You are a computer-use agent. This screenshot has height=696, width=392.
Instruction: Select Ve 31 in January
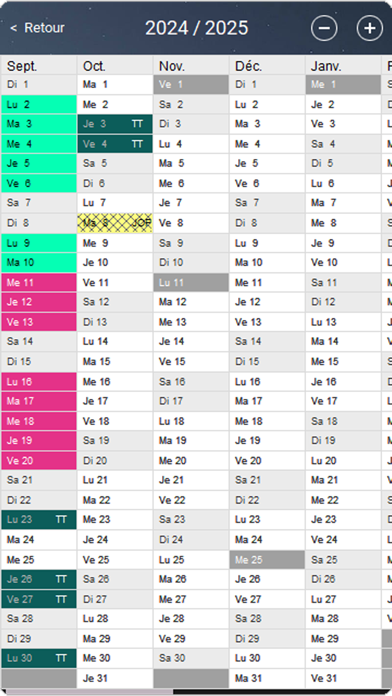[343, 678]
